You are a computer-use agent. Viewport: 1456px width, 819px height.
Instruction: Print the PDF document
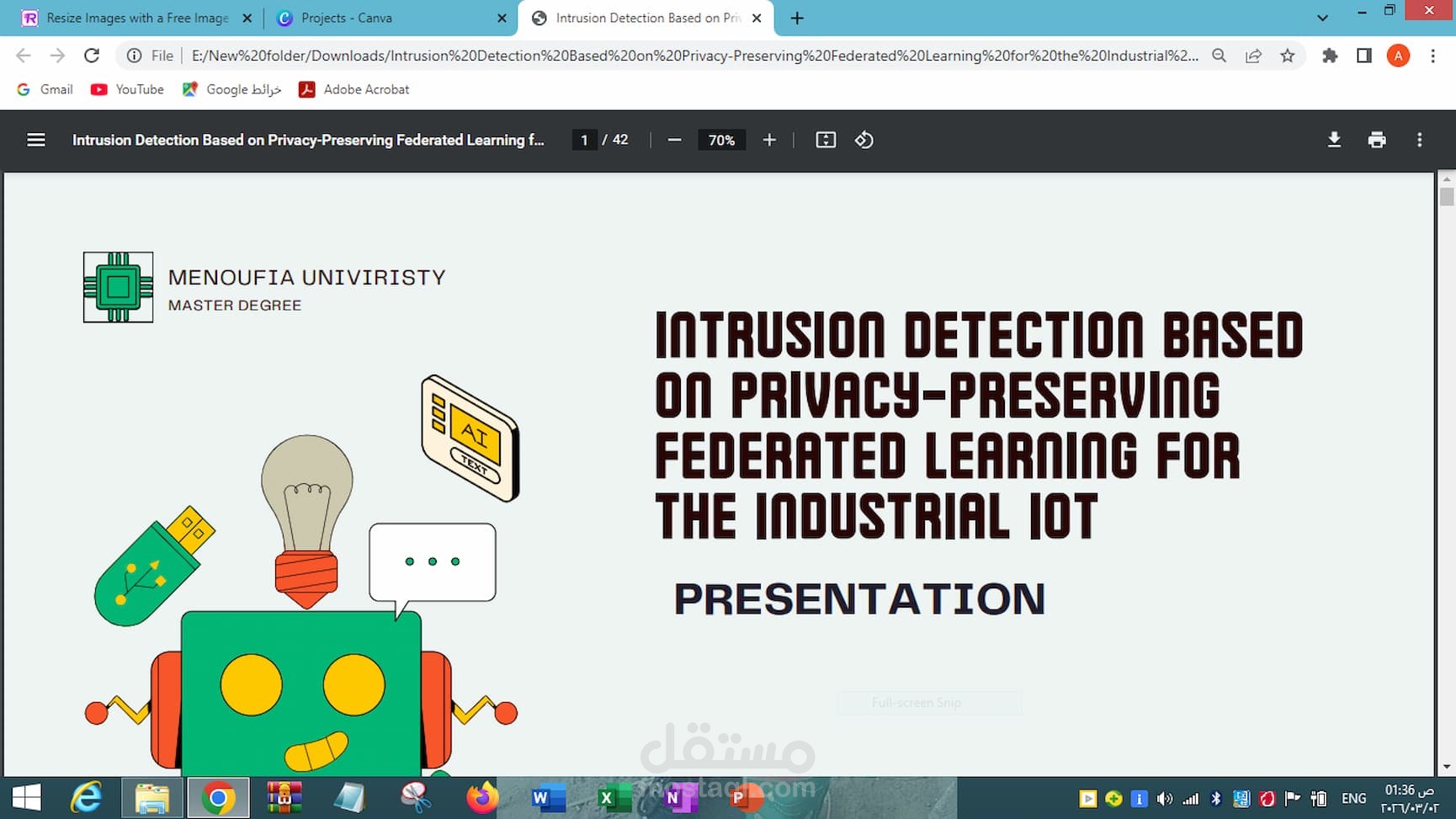click(1377, 140)
